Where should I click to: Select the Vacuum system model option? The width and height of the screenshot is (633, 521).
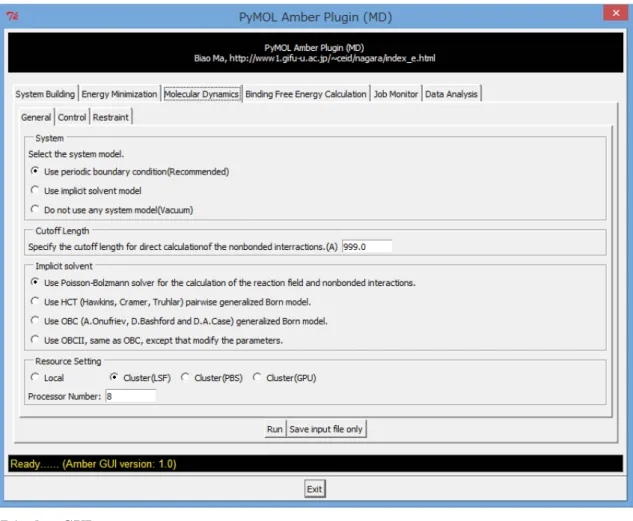112,210
